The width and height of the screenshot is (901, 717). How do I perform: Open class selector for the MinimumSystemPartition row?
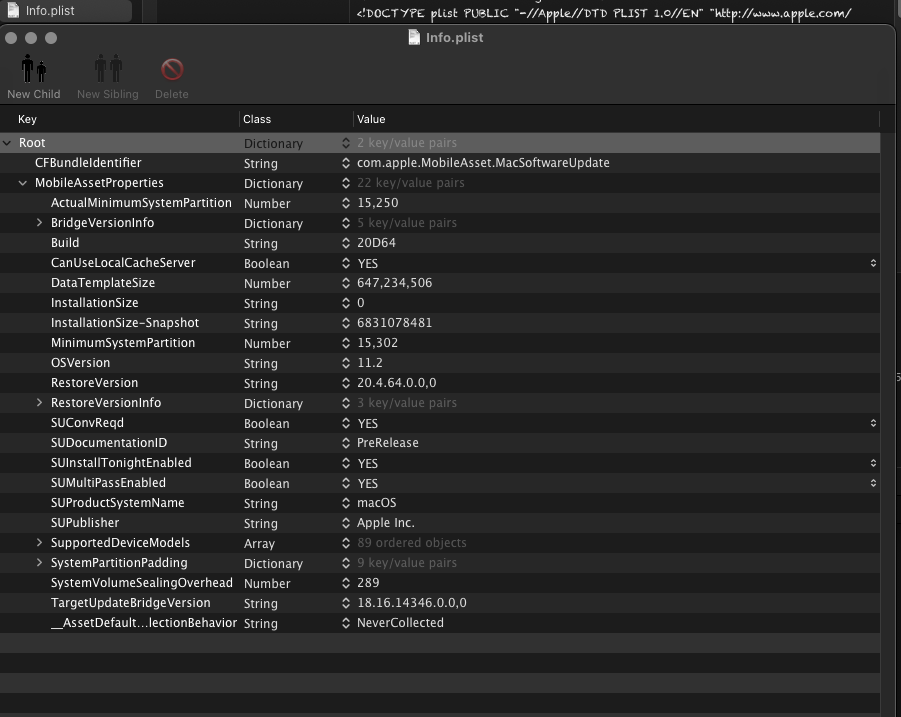[345, 342]
